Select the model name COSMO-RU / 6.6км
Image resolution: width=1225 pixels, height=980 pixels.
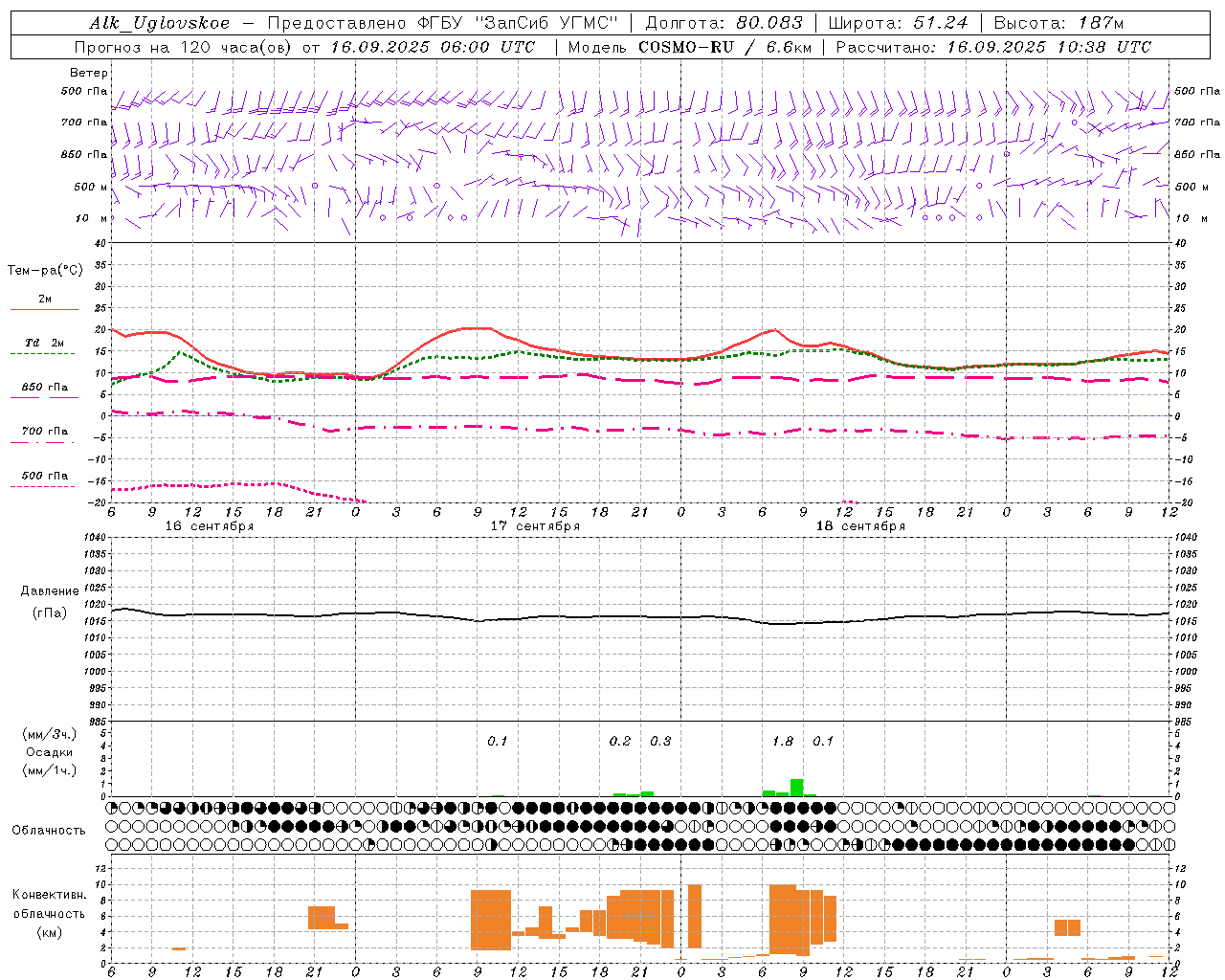(723, 47)
